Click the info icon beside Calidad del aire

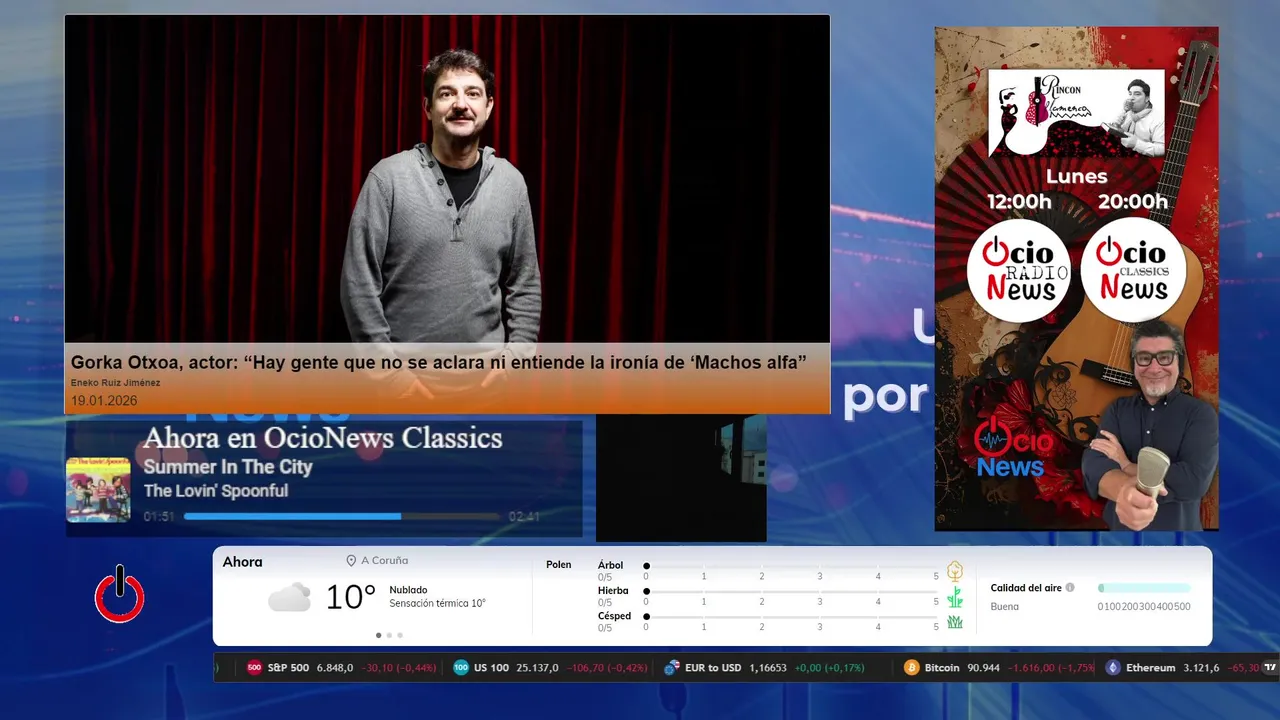coord(1070,588)
